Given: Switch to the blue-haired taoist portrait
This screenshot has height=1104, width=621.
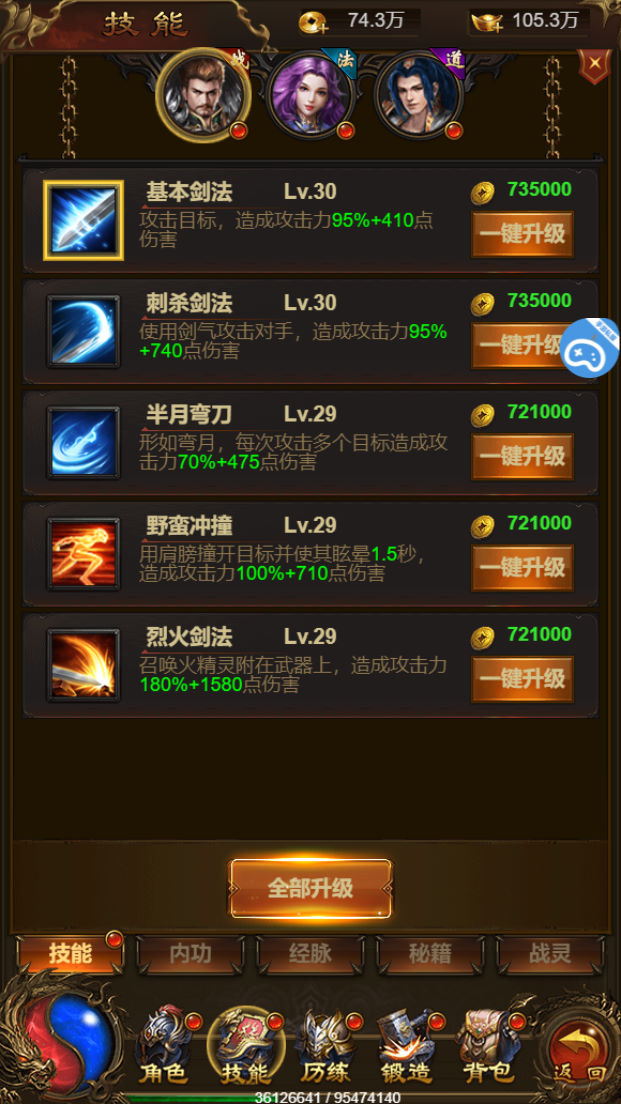Looking at the screenshot, I should click(419, 94).
